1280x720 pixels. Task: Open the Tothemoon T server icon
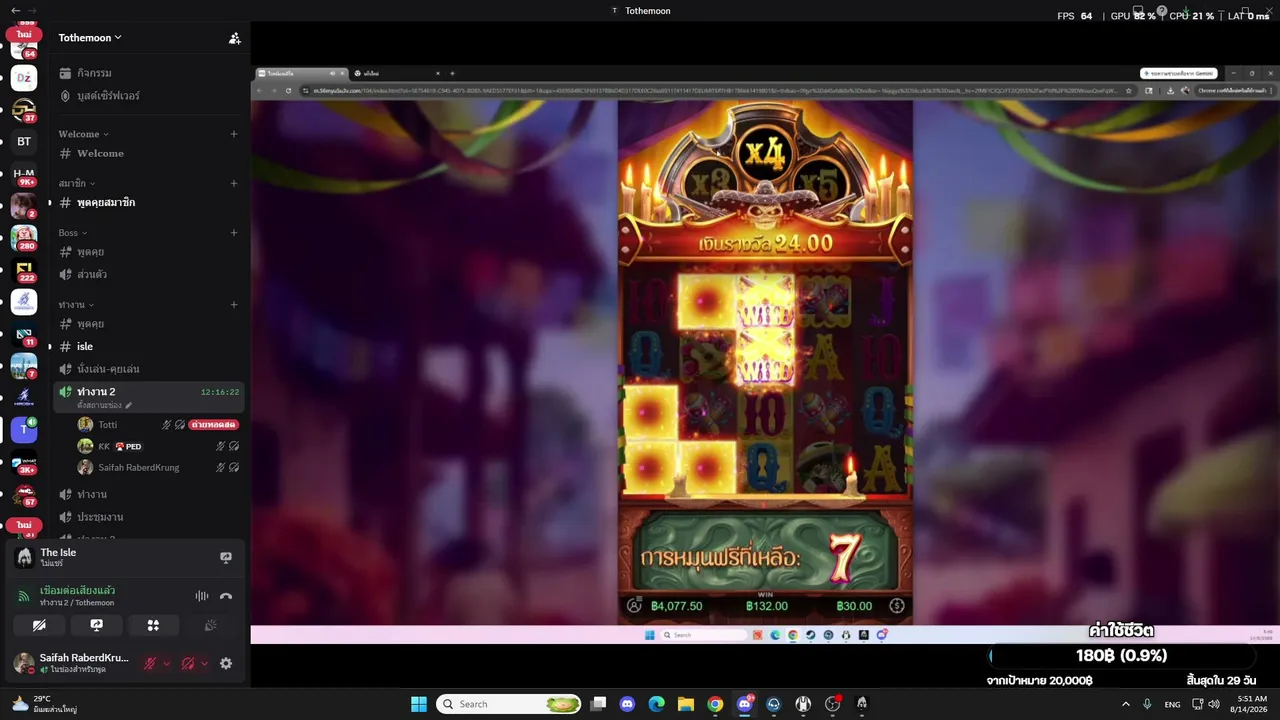[24, 429]
